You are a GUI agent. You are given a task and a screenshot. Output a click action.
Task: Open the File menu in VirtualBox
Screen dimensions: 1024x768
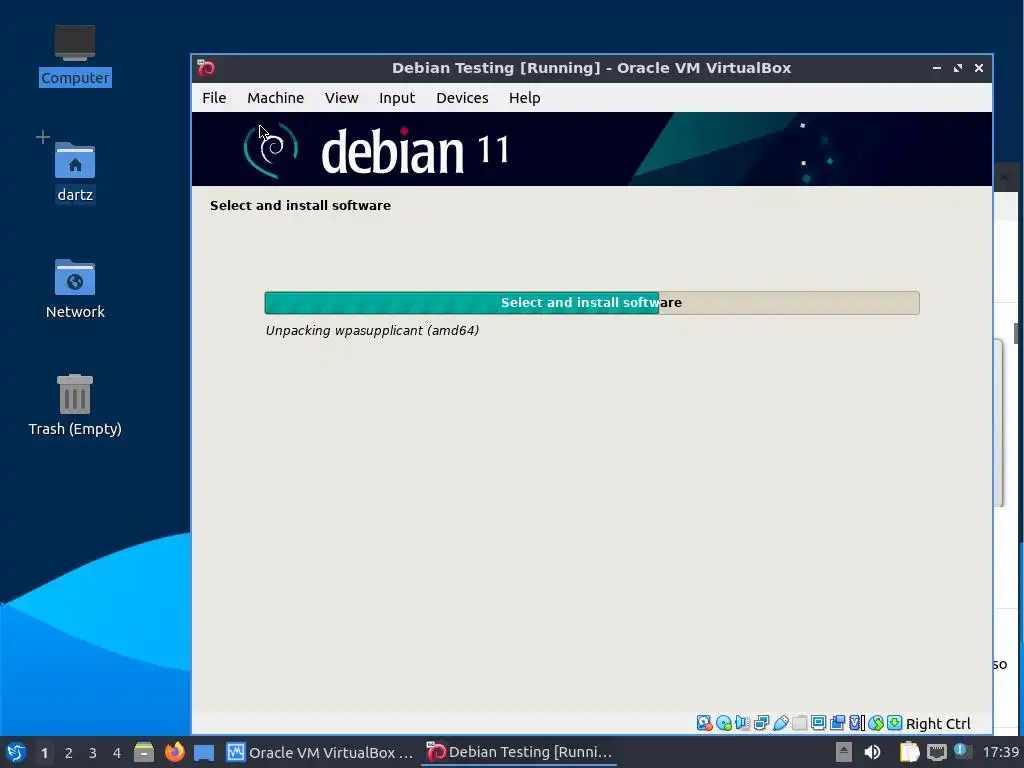coord(214,98)
